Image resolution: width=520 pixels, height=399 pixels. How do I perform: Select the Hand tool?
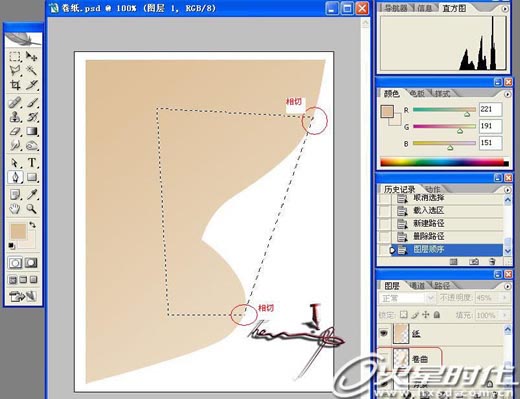(x=15, y=209)
